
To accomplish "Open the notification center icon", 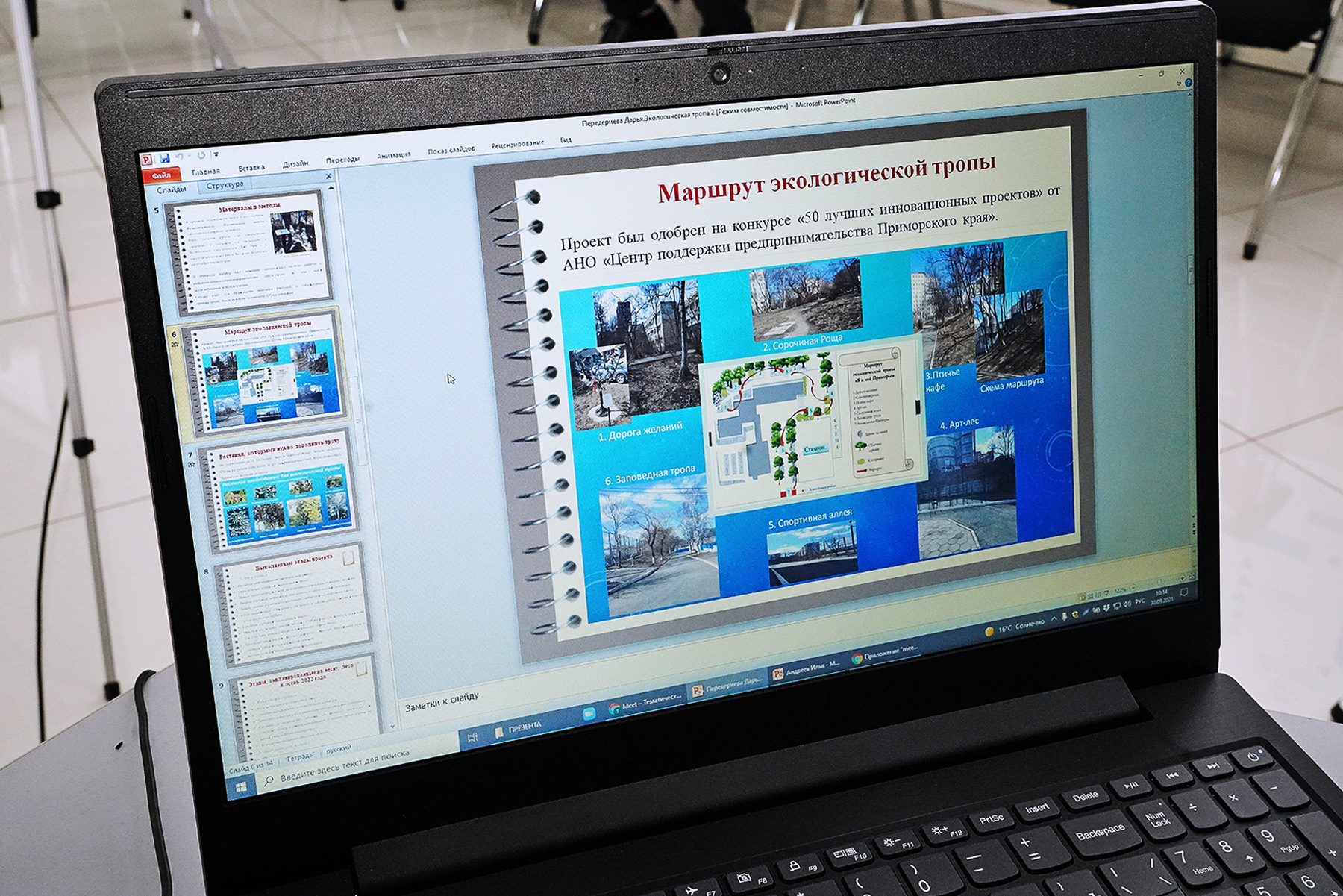I will [x=1183, y=592].
